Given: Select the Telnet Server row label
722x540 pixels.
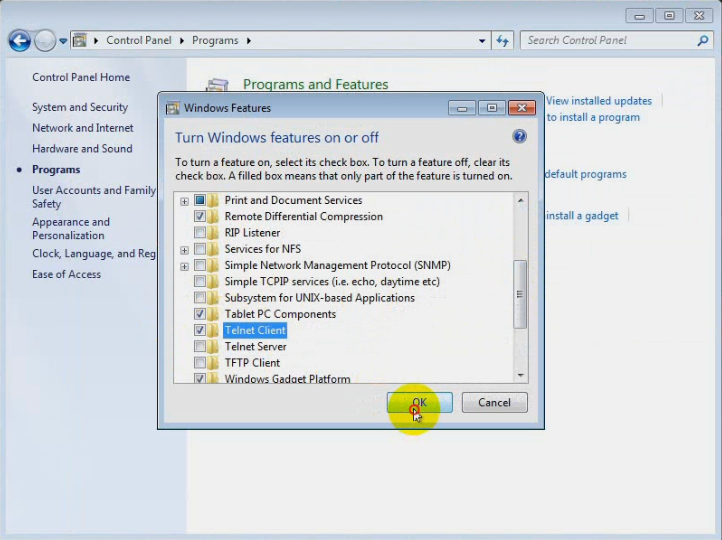Looking at the screenshot, I should tap(256, 347).
